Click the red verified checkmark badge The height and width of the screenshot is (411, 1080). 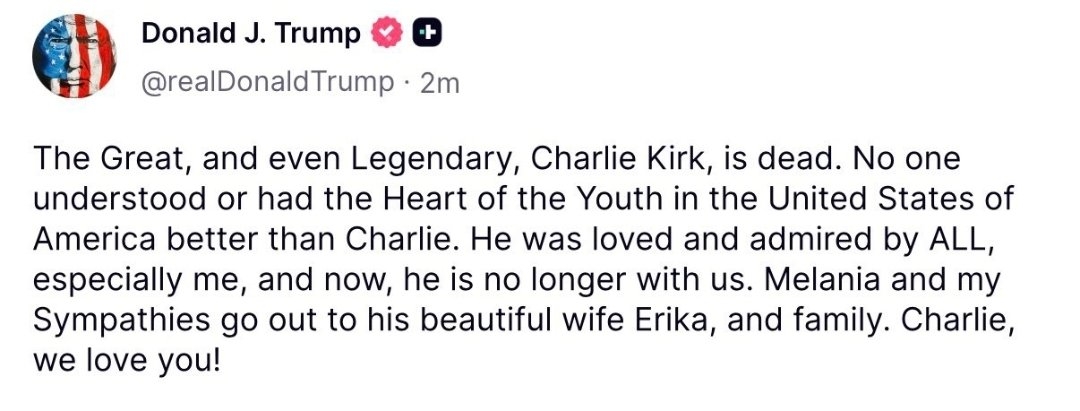385,34
